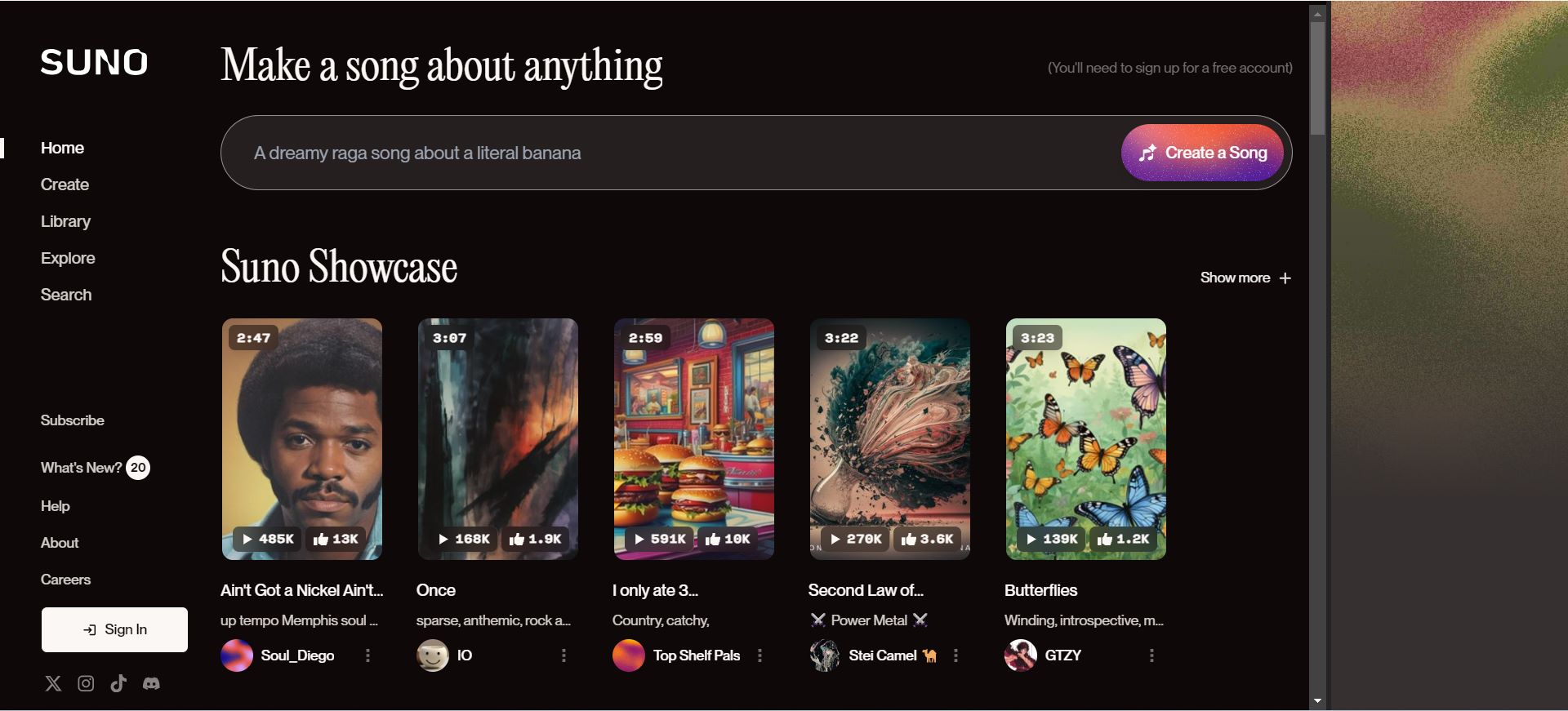Open Suno's Instagram icon
This screenshot has width=1568, height=711.
click(x=86, y=683)
